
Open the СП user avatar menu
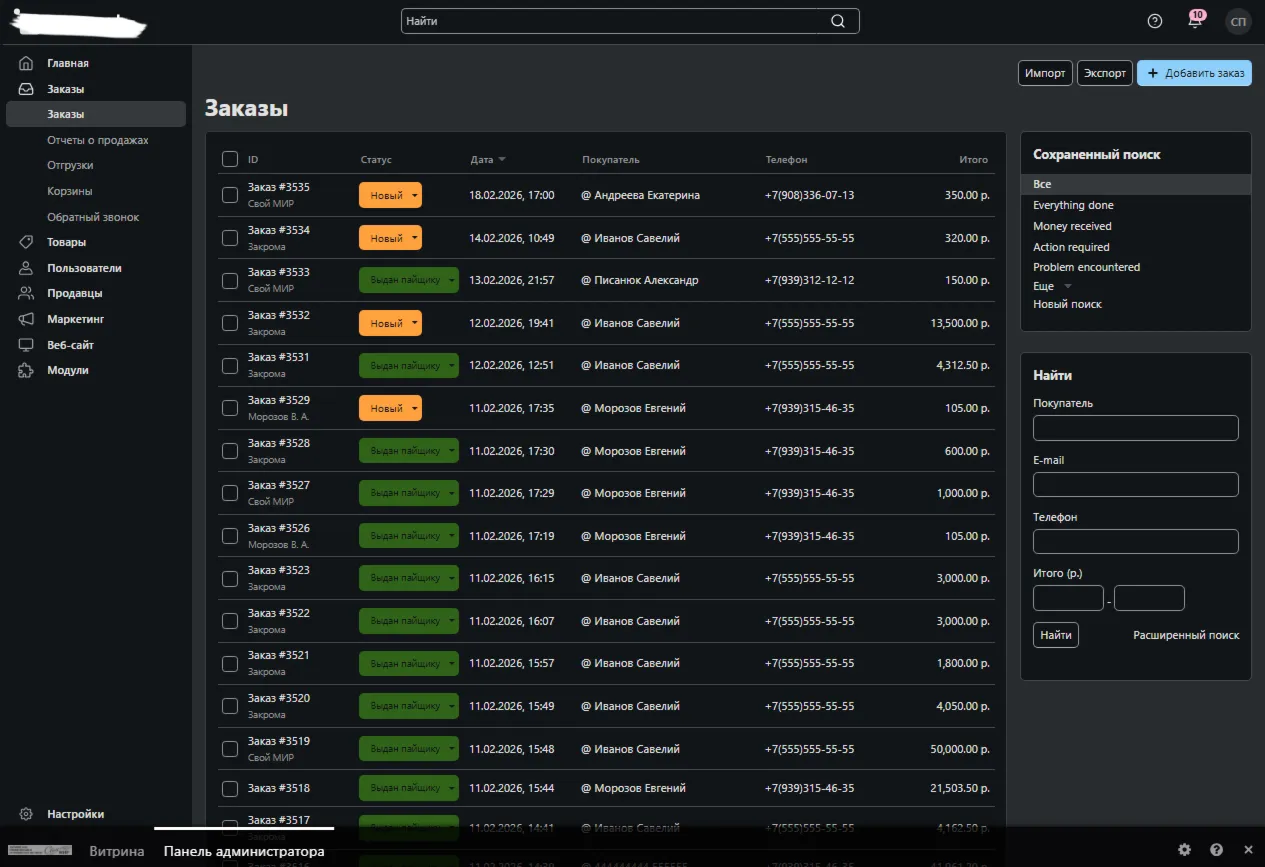1239,21
